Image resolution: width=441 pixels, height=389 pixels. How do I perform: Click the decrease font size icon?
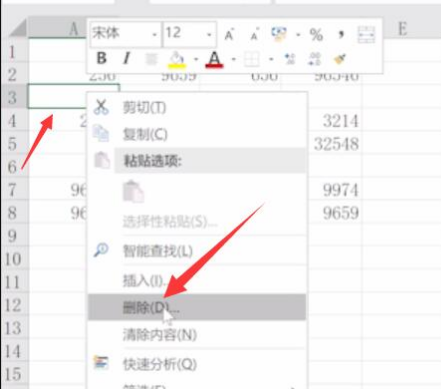pos(254,34)
